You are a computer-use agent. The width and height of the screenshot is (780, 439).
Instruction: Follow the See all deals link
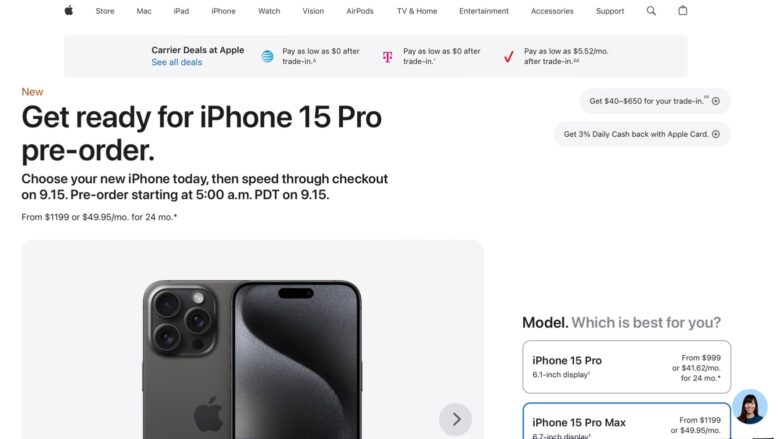[177, 62]
